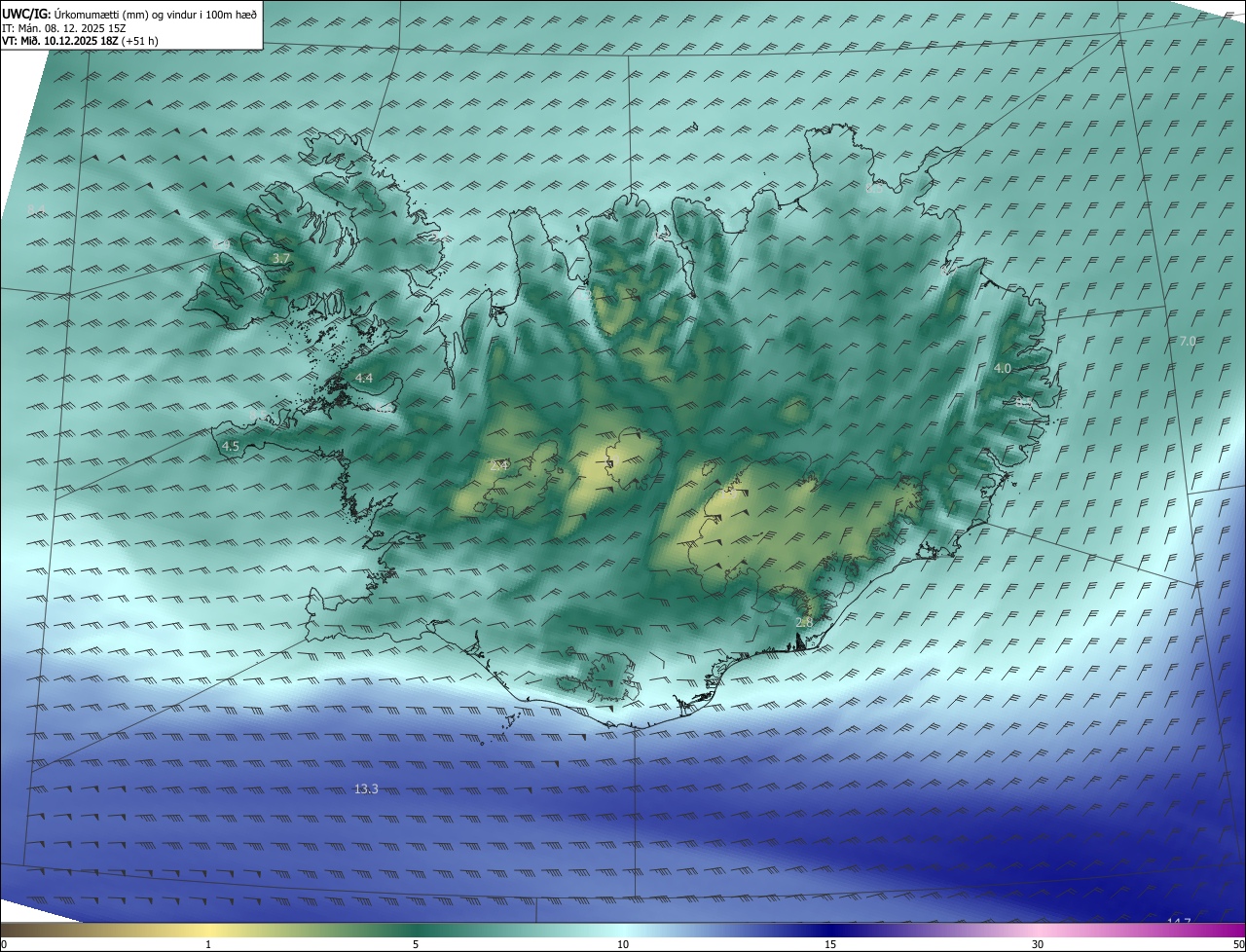
Task: Click the 15 tick label on the colour scale
Action: click(830, 944)
